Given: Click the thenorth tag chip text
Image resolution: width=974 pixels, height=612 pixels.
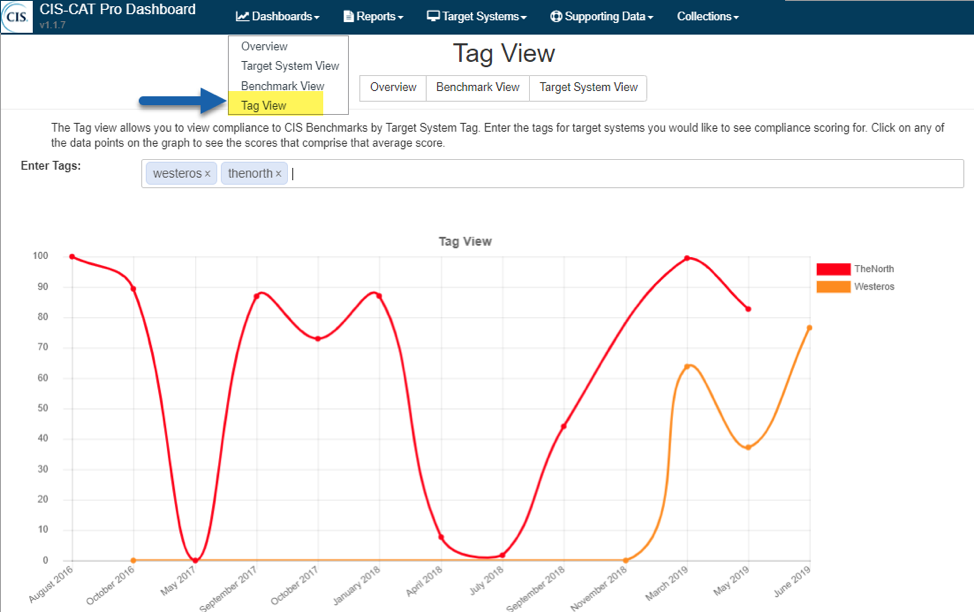Looking at the screenshot, I should coord(250,173).
